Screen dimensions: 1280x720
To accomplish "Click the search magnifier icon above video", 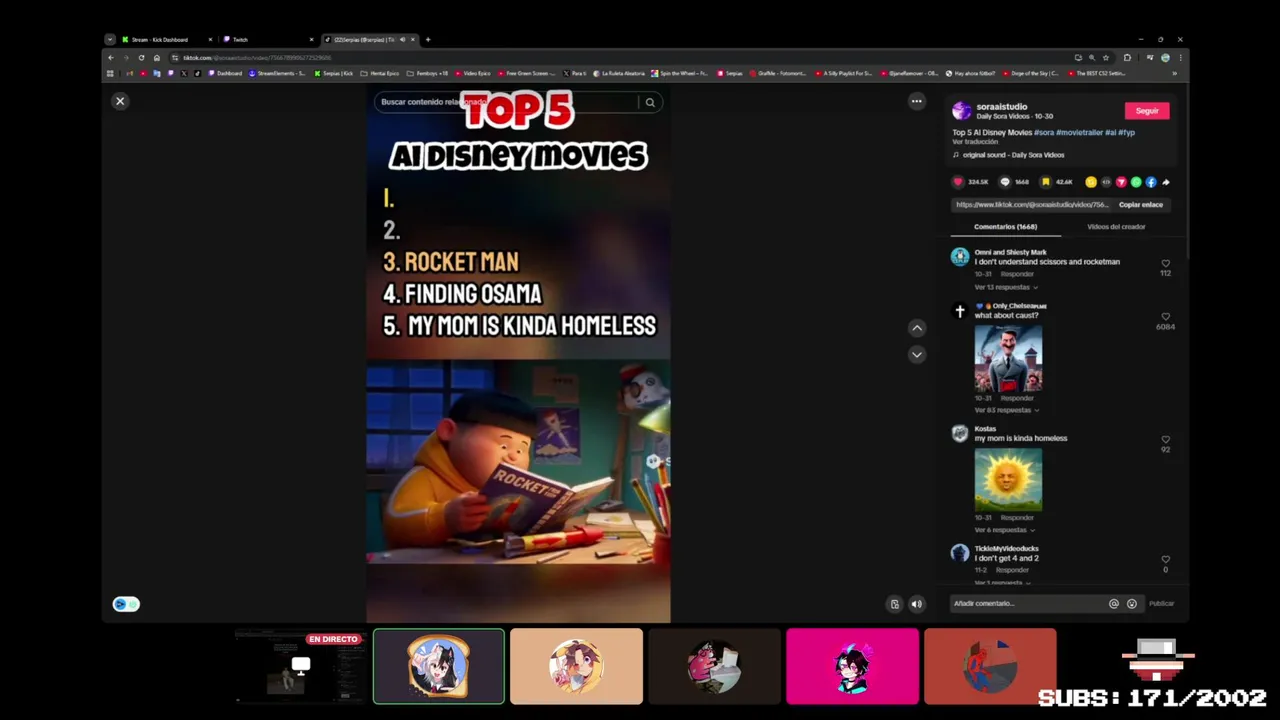I will 650,102.
